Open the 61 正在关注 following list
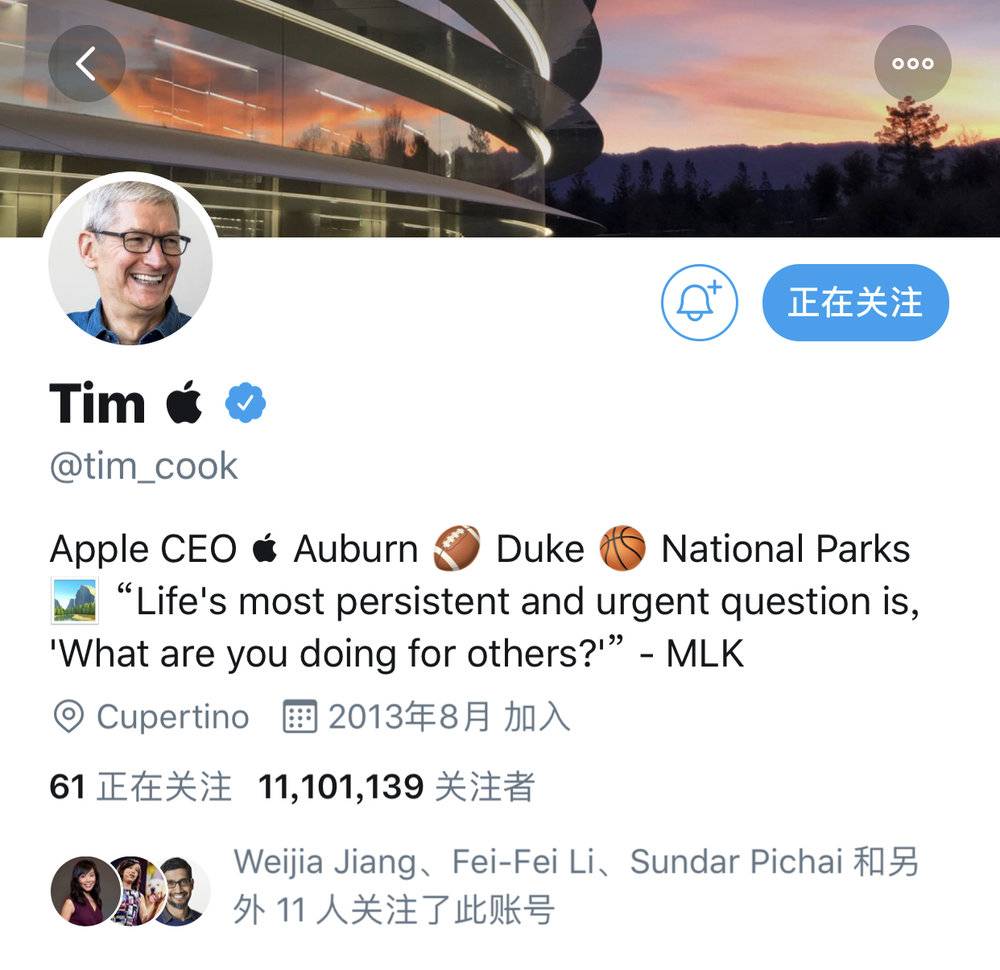This screenshot has width=1000, height=970. point(140,786)
